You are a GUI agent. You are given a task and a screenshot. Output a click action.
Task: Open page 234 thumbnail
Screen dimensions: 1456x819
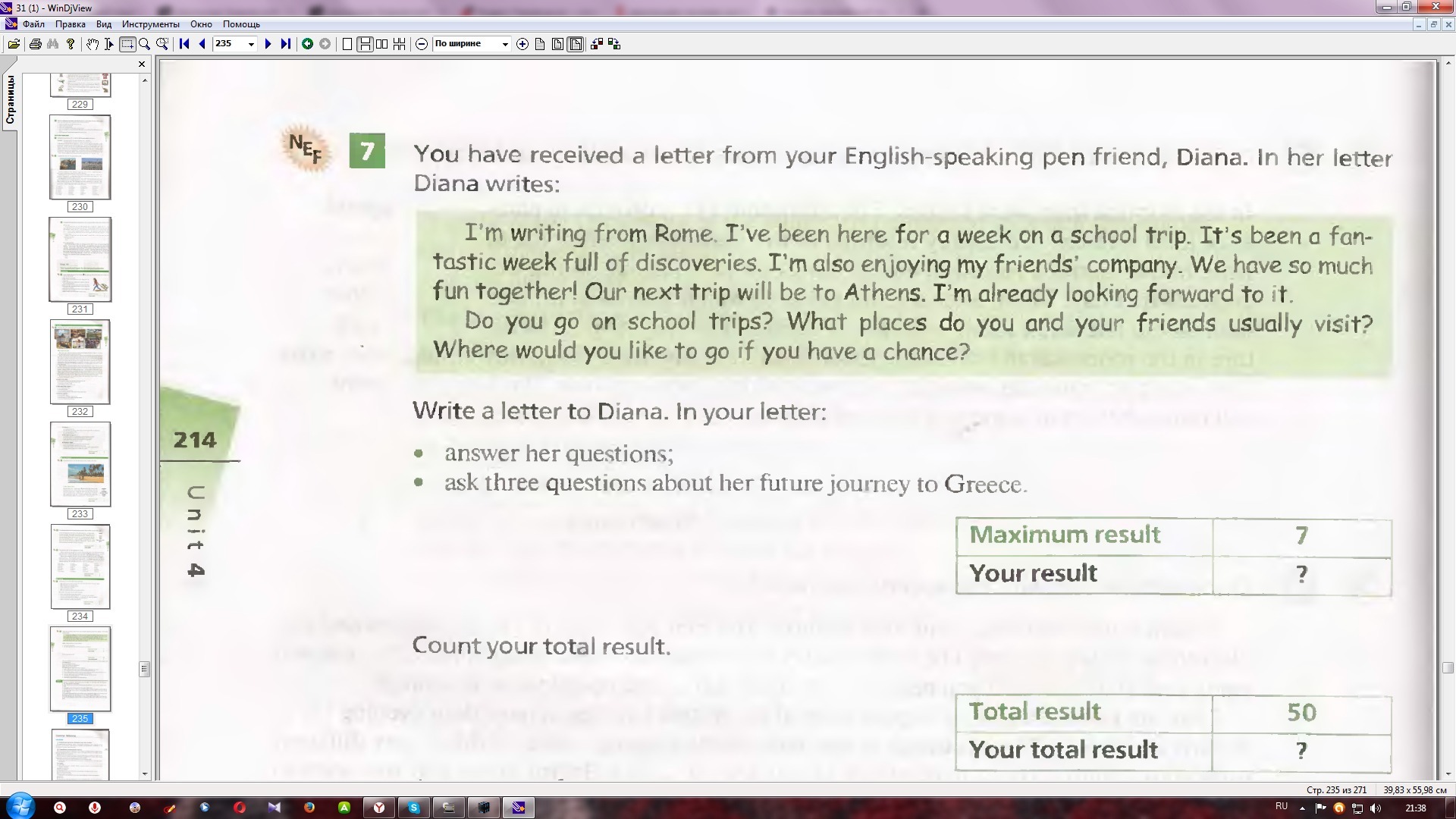point(80,566)
